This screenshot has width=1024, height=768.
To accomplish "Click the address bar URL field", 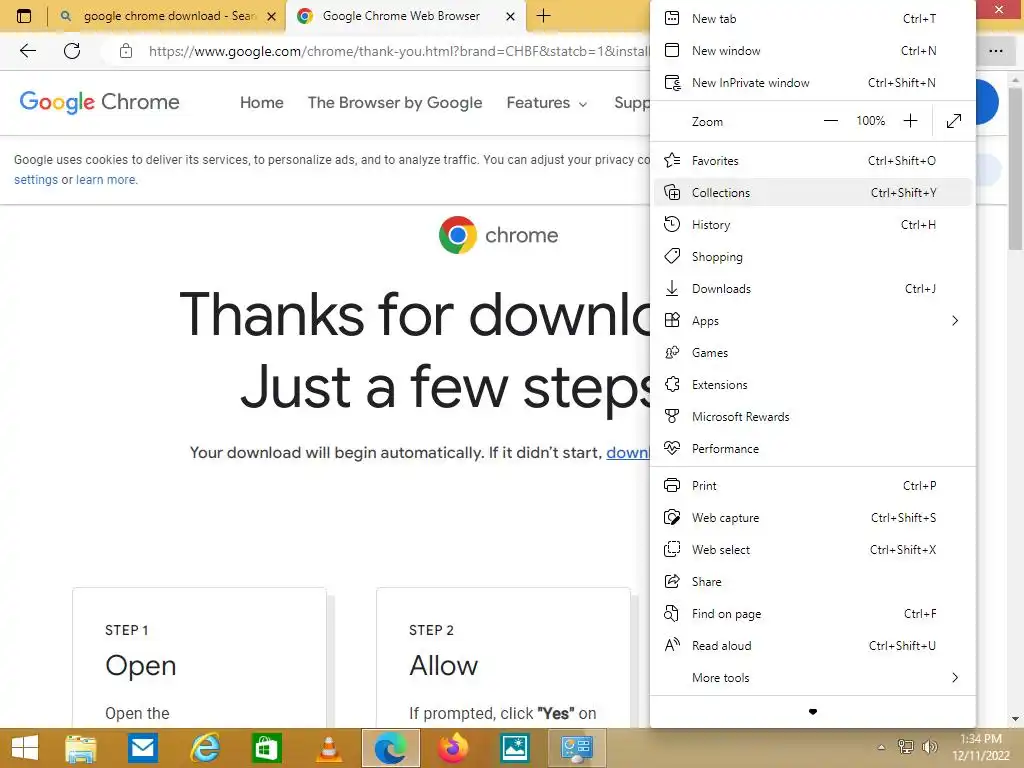I will tap(398, 52).
